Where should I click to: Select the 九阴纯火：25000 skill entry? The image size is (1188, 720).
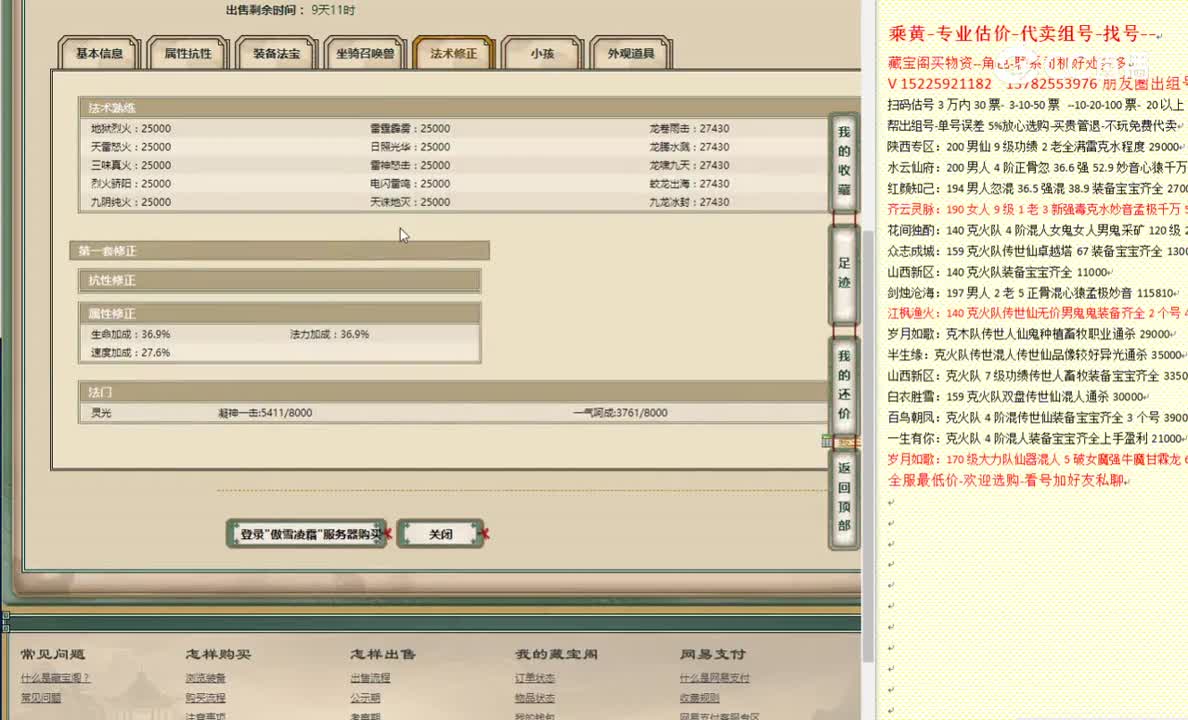click(130, 202)
